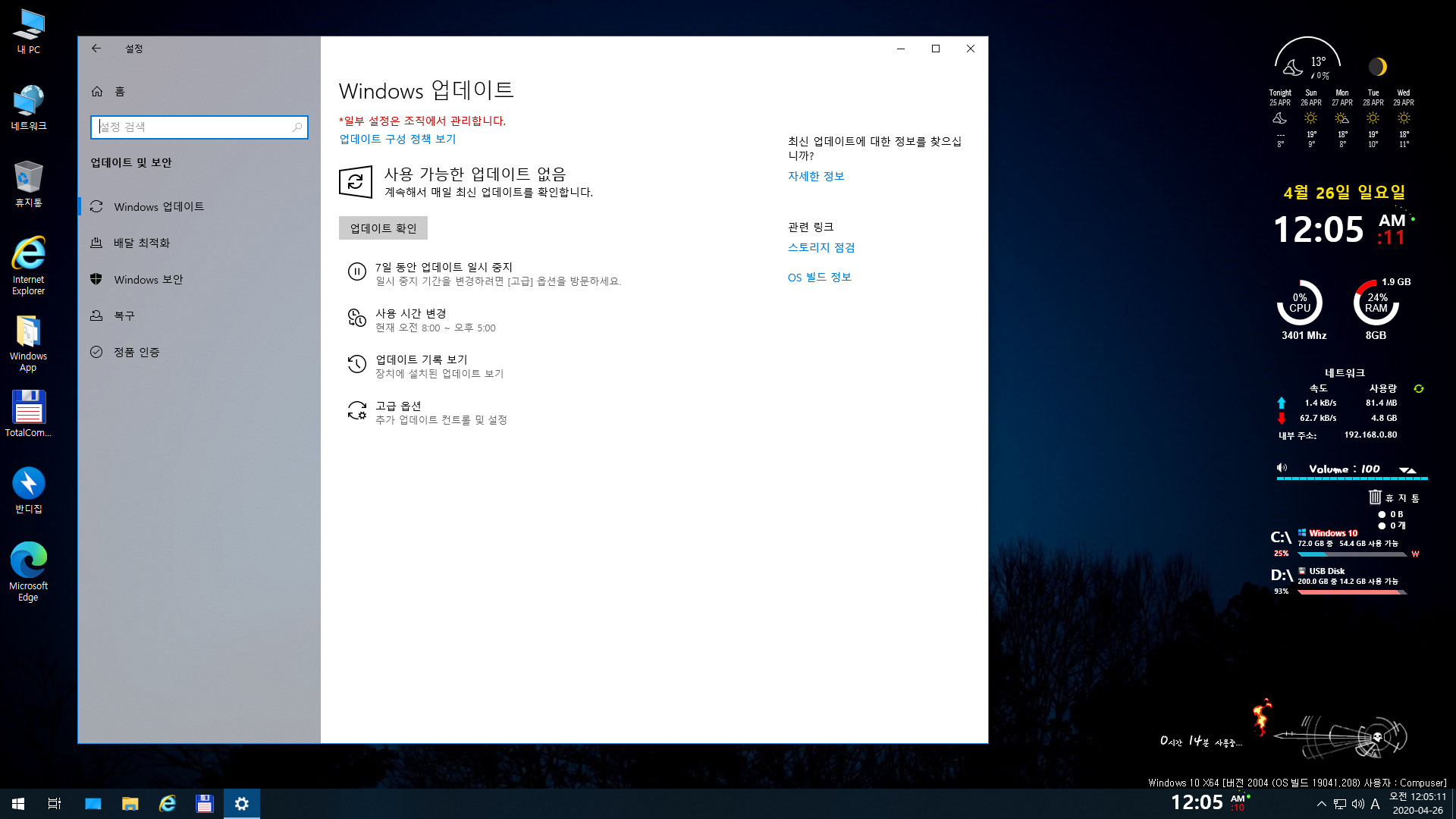Click the RAM usage gauge
Viewport: 1456px width, 819px height.
tap(1376, 303)
